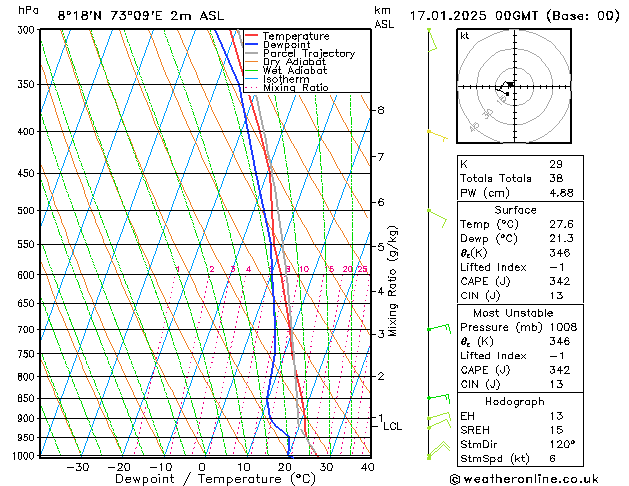The height and width of the screenshot is (486, 629).
Task: Click the weatheronline.co.uk copyright link
Action: 524,479
